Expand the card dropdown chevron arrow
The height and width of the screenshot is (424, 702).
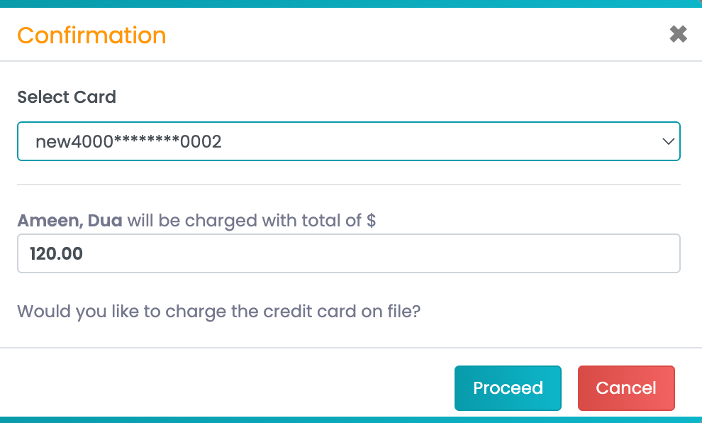(x=668, y=141)
